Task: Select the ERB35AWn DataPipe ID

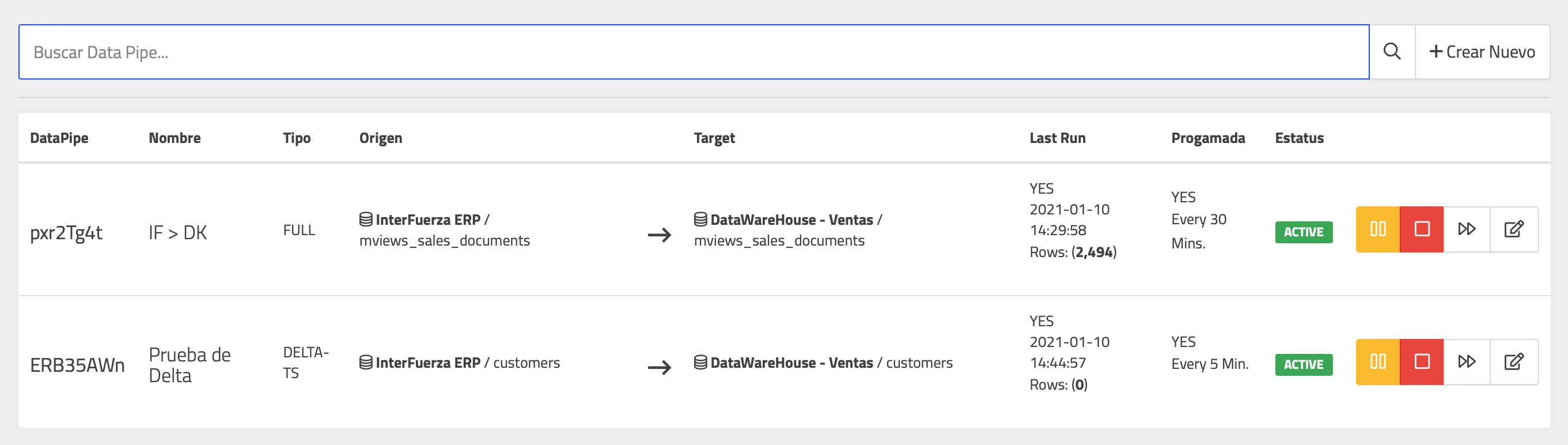Action: pyautogui.click(x=77, y=365)
